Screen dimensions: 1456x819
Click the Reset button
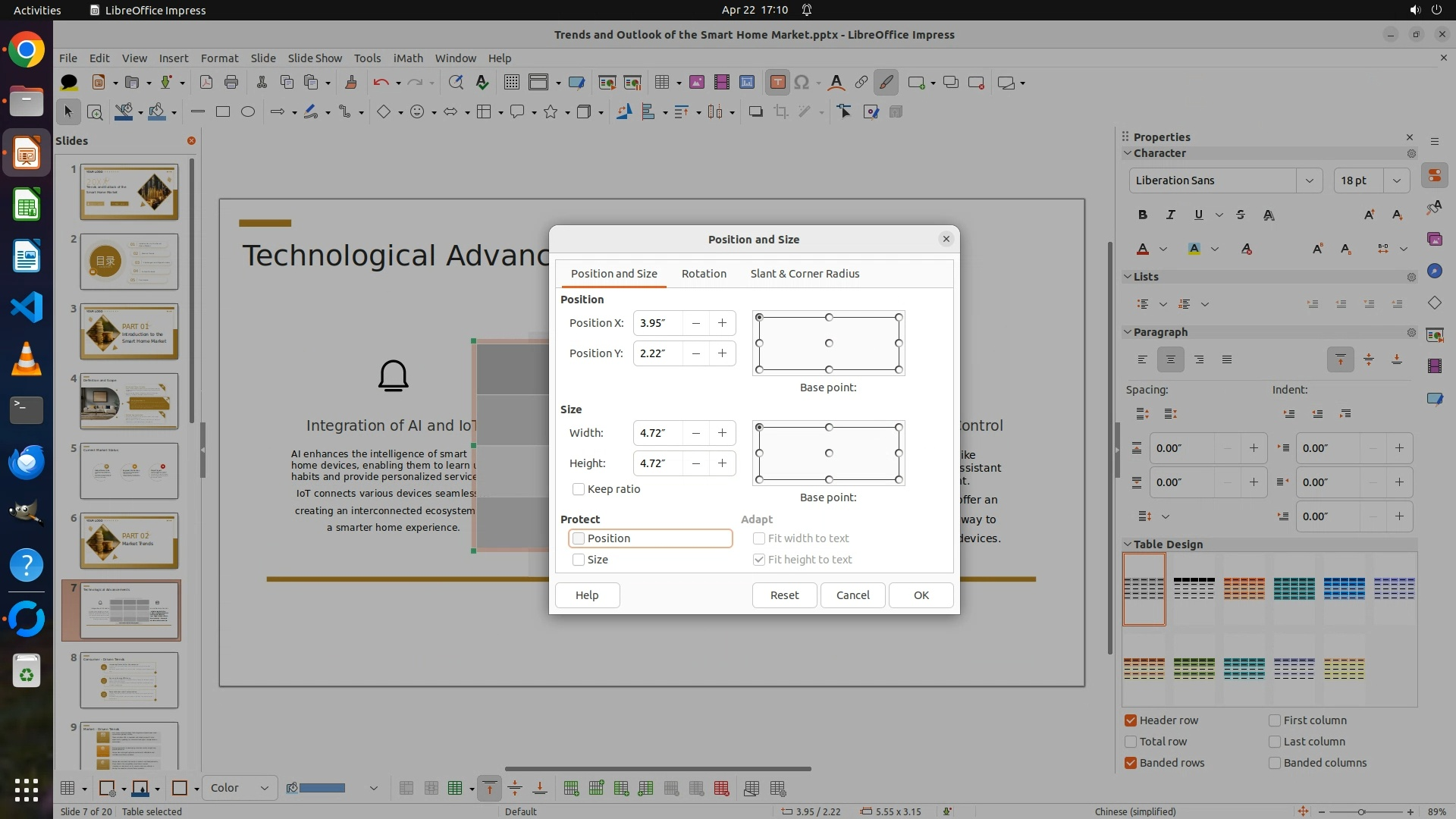click(784, 595)
